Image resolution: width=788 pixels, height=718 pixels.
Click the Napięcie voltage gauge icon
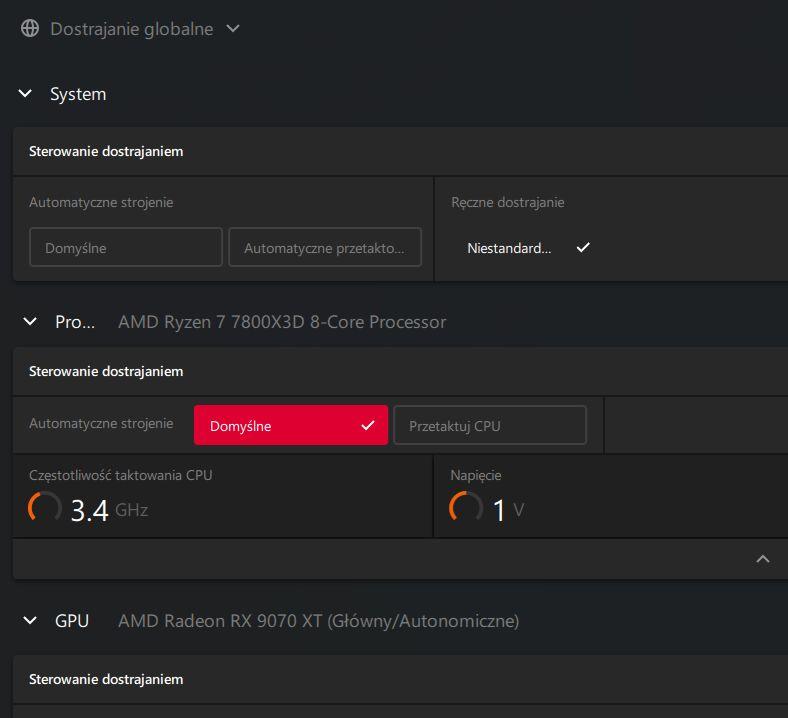(466, 508)
